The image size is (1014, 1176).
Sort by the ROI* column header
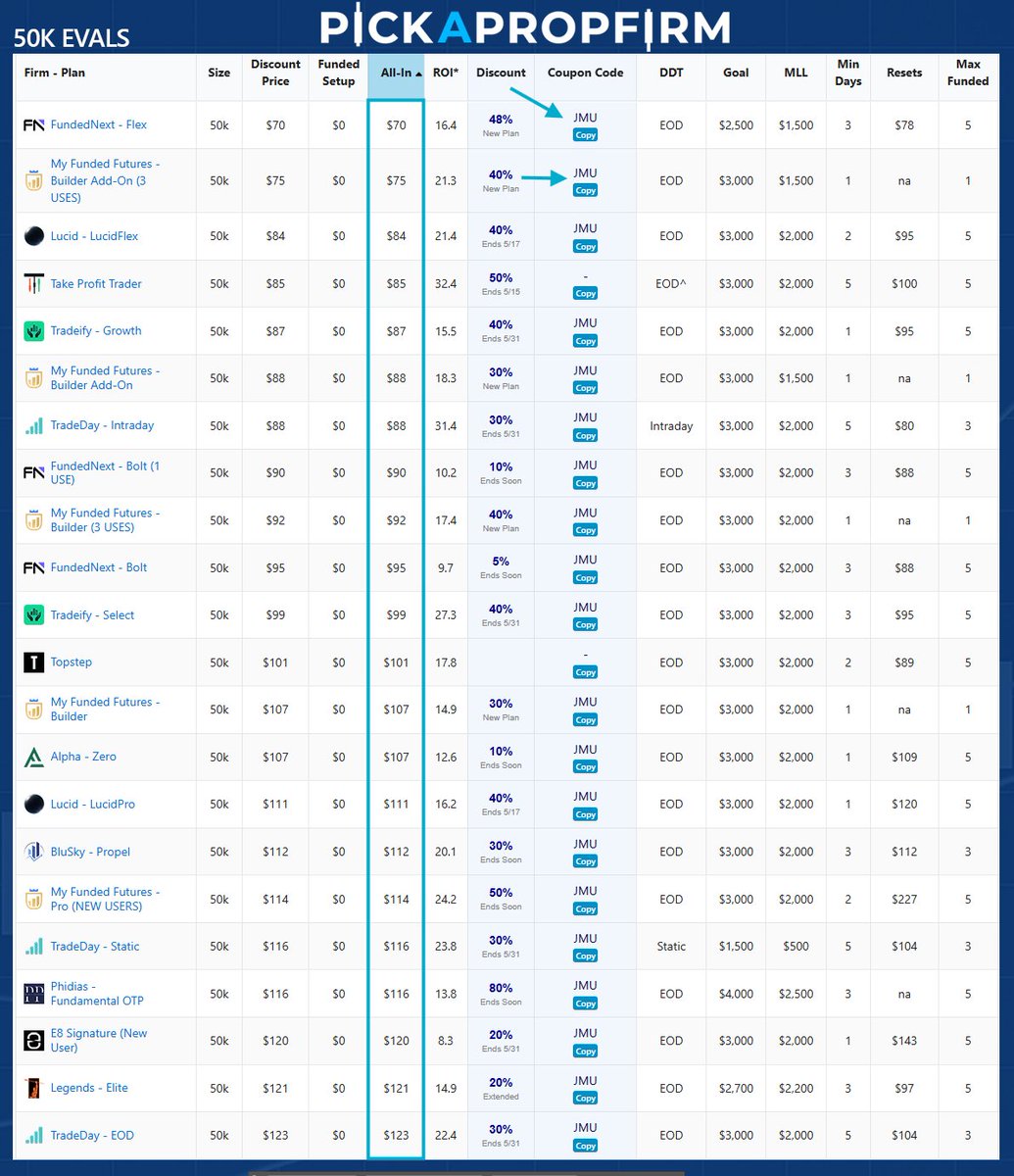(445, 73)
